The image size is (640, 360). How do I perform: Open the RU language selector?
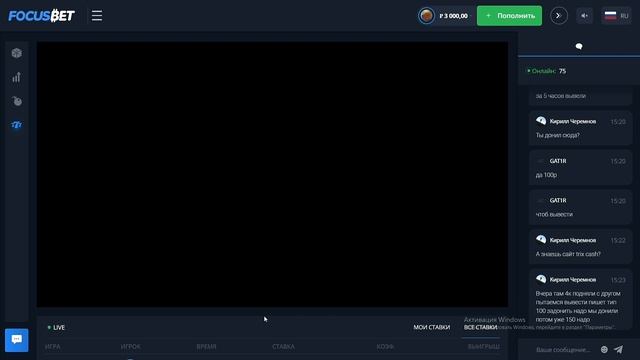point(616,16)
